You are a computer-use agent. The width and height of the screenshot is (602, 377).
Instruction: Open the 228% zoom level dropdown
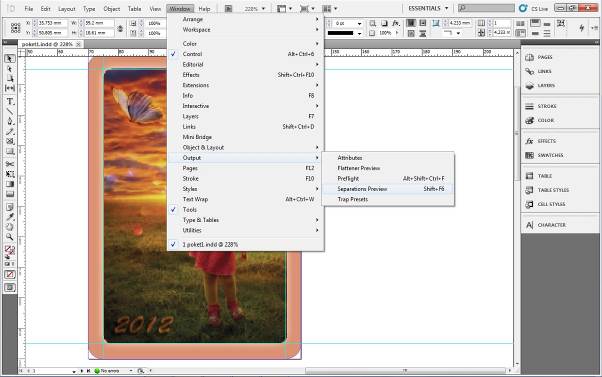tap(263, 8)
